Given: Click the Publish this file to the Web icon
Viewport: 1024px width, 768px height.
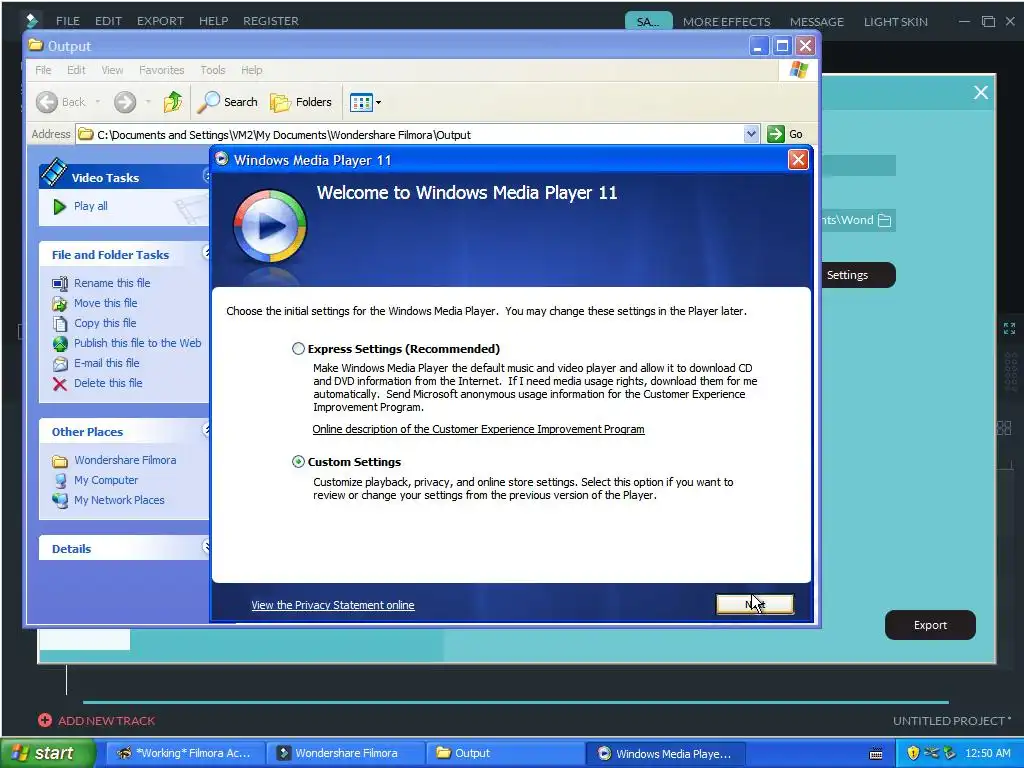Looking at the screenshot, I should coord(59,344).
